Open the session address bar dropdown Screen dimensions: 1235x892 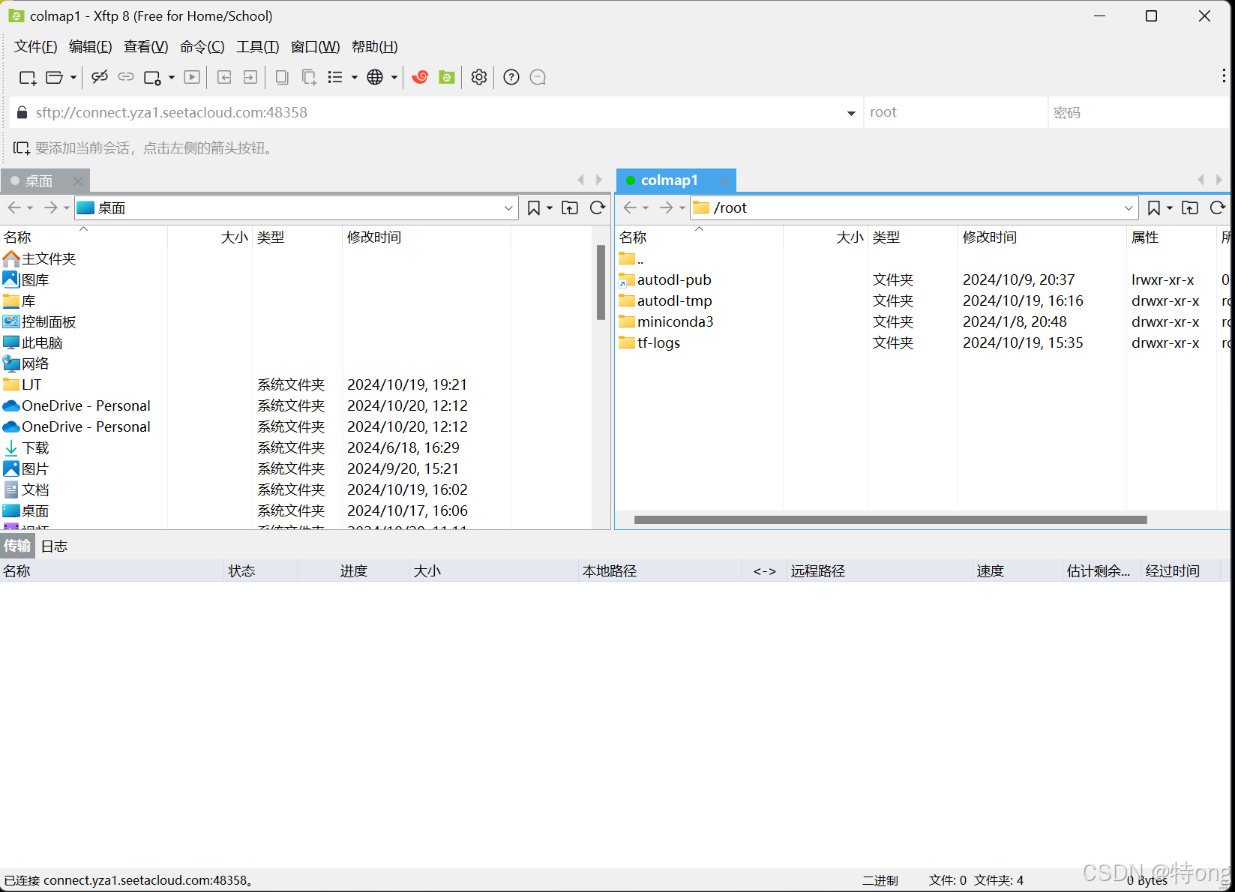click(x=851, y=112)
